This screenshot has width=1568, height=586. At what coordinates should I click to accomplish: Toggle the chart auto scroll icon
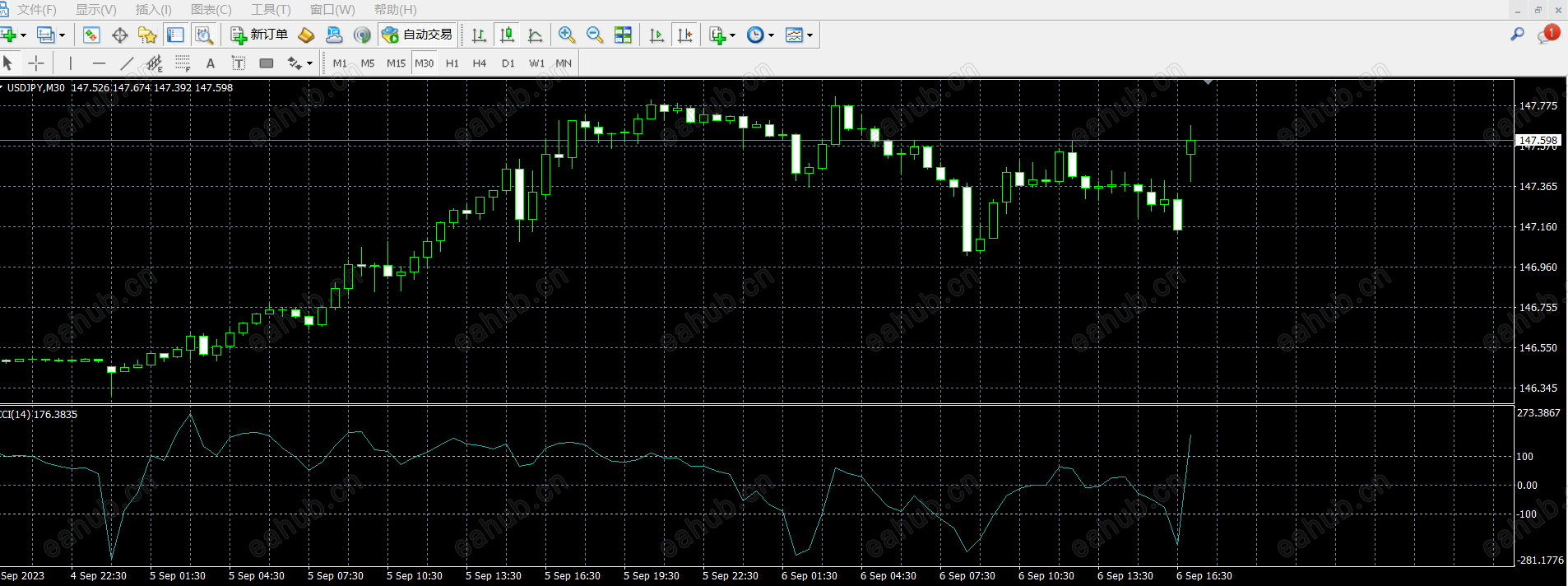tap(656, 35)
